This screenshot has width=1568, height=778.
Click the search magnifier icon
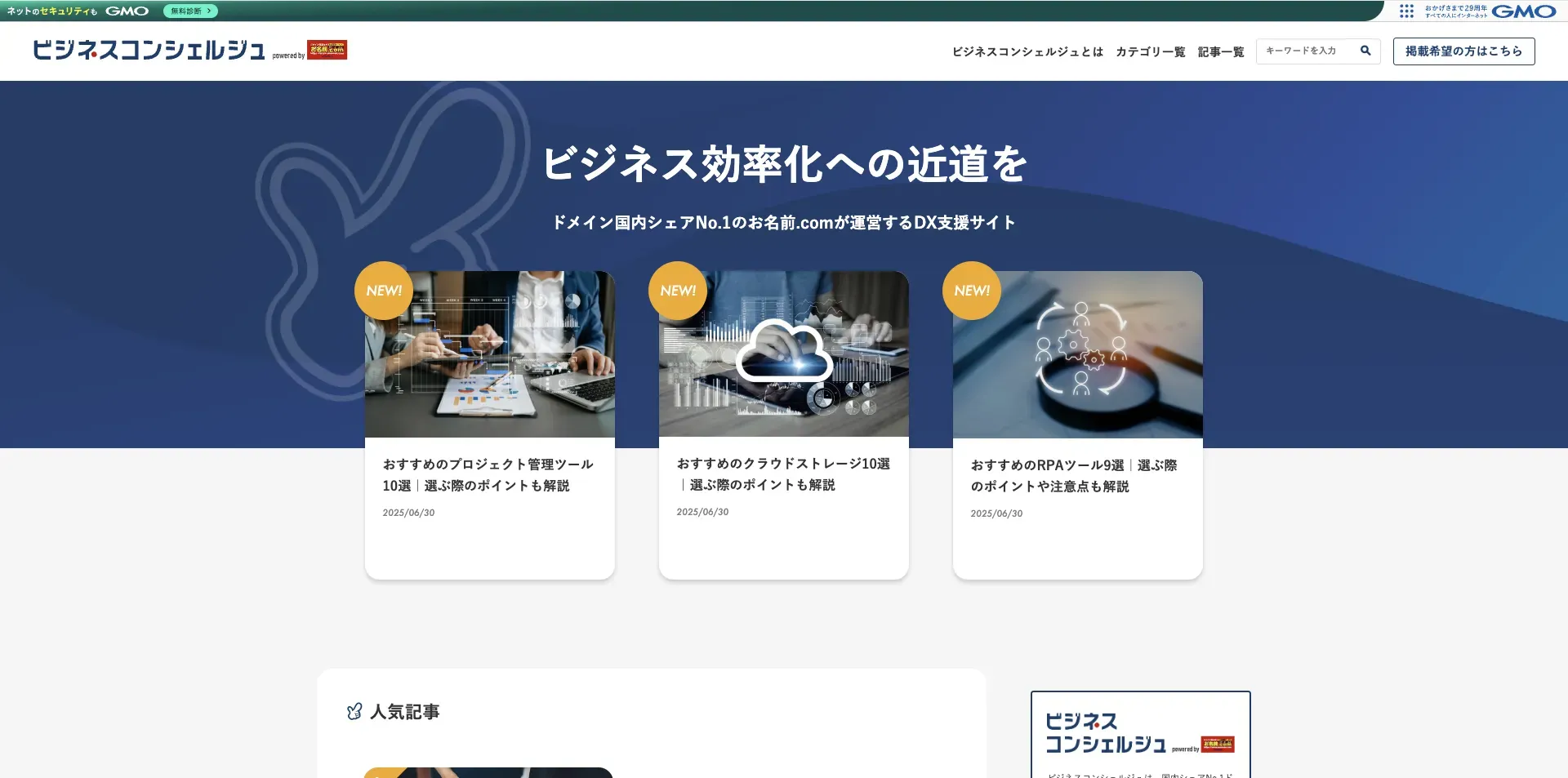1365,51
